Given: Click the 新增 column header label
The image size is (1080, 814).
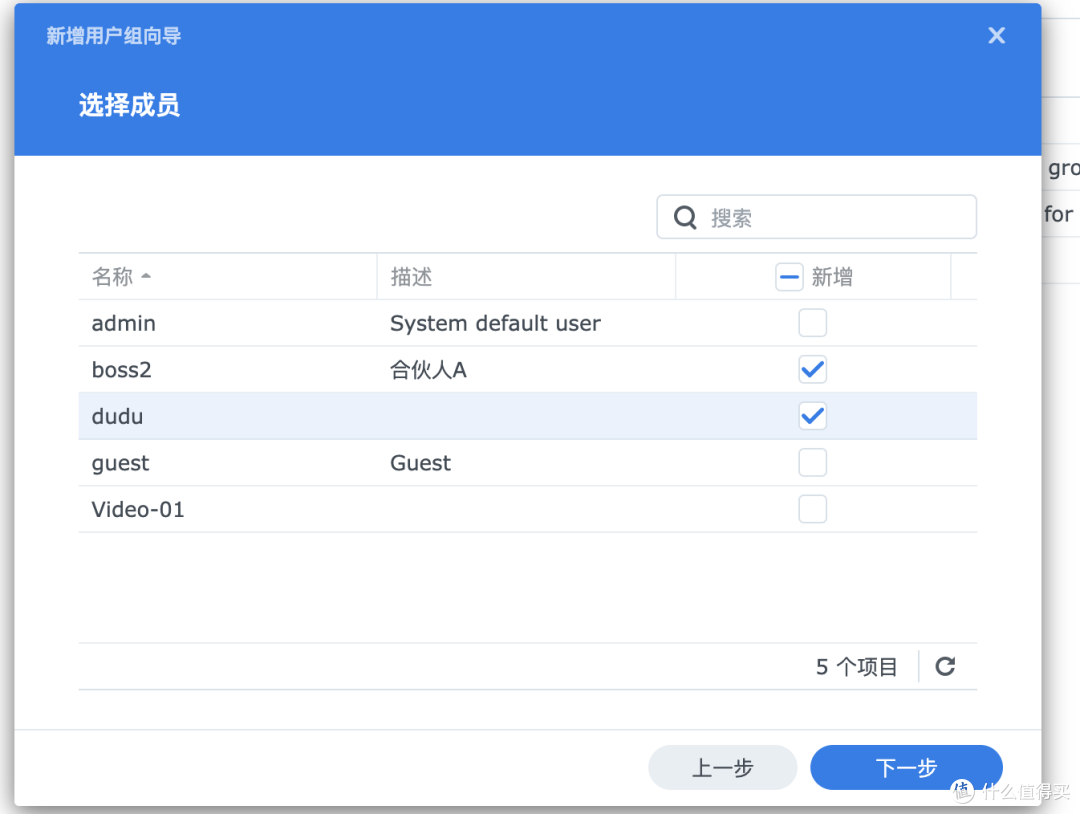Looking at the screenshot, I should coord(832,277).
